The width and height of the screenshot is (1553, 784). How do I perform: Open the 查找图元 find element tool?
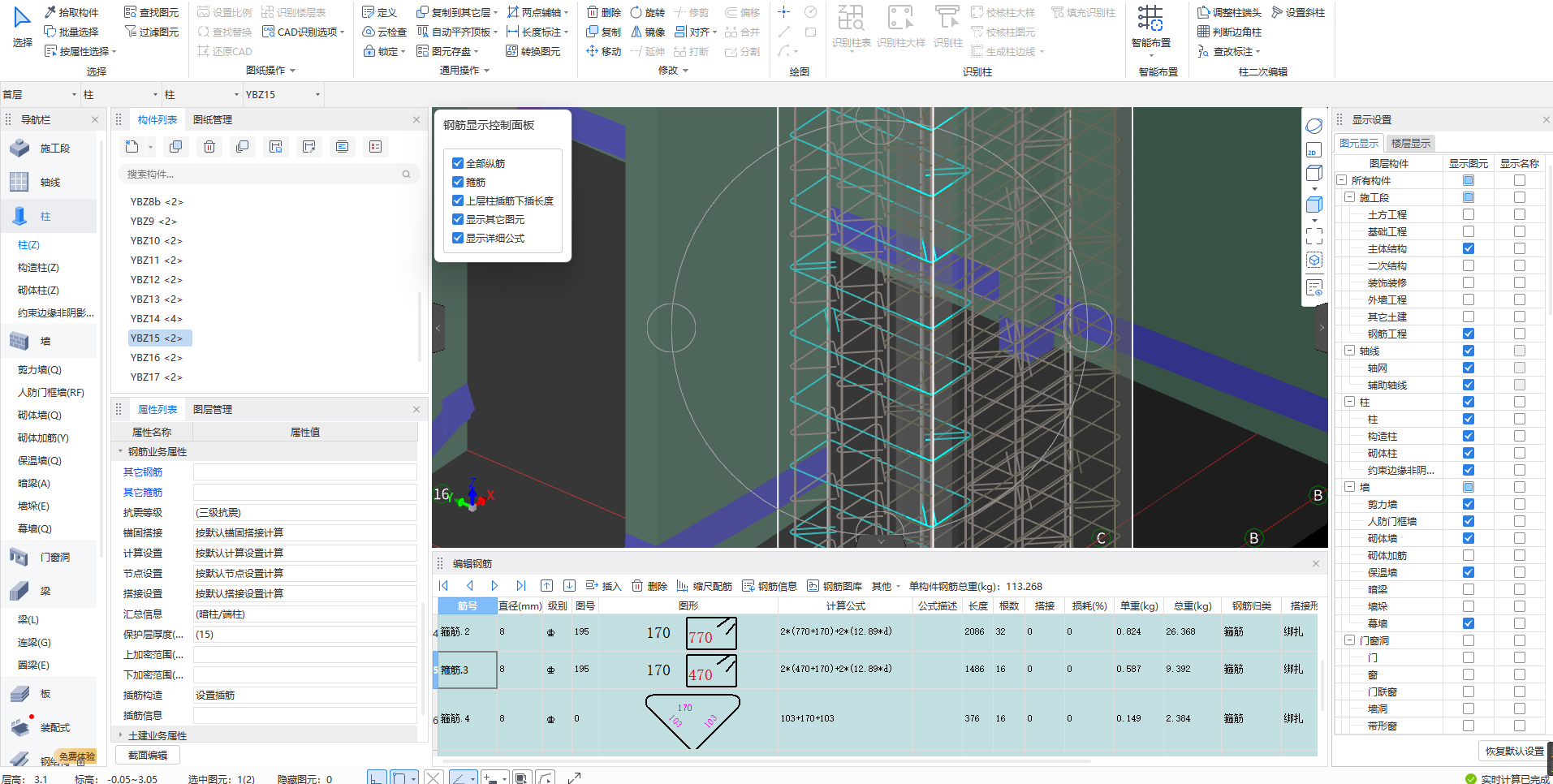point(152,12)
